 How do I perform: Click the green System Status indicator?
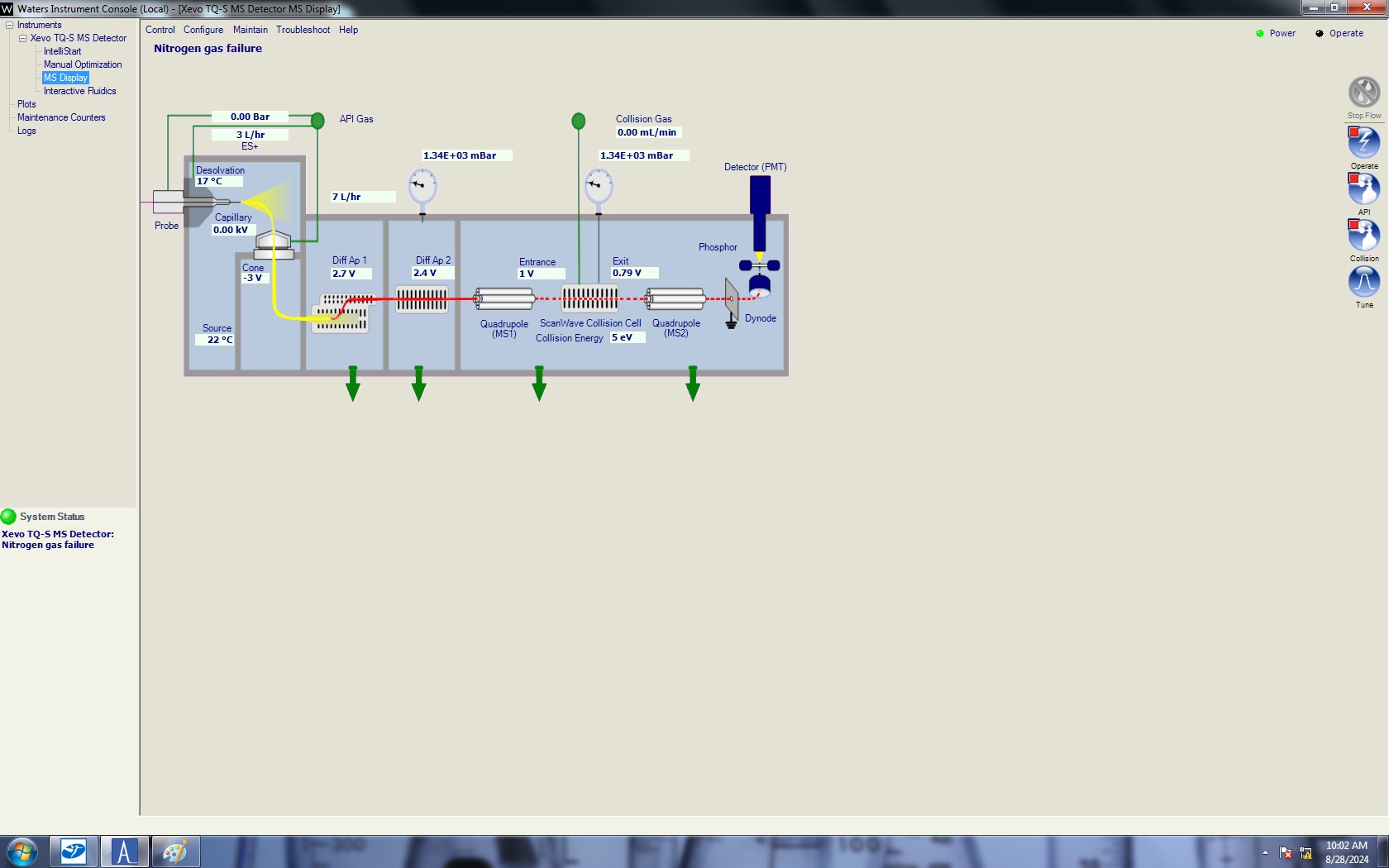pos(8,517)
